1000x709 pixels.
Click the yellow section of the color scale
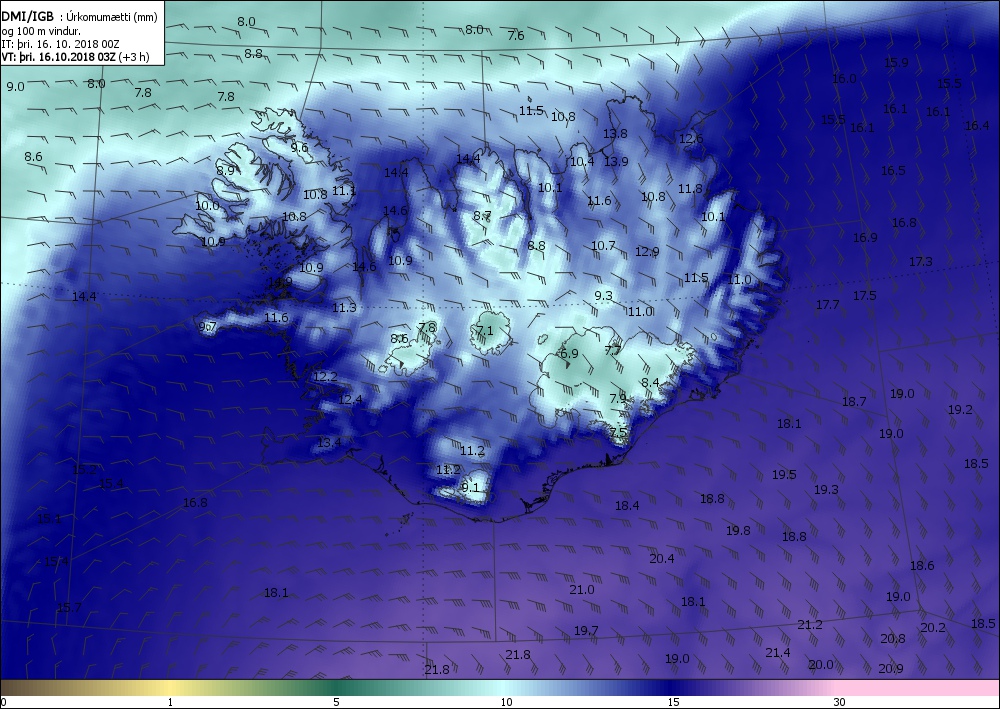[172, 687]
